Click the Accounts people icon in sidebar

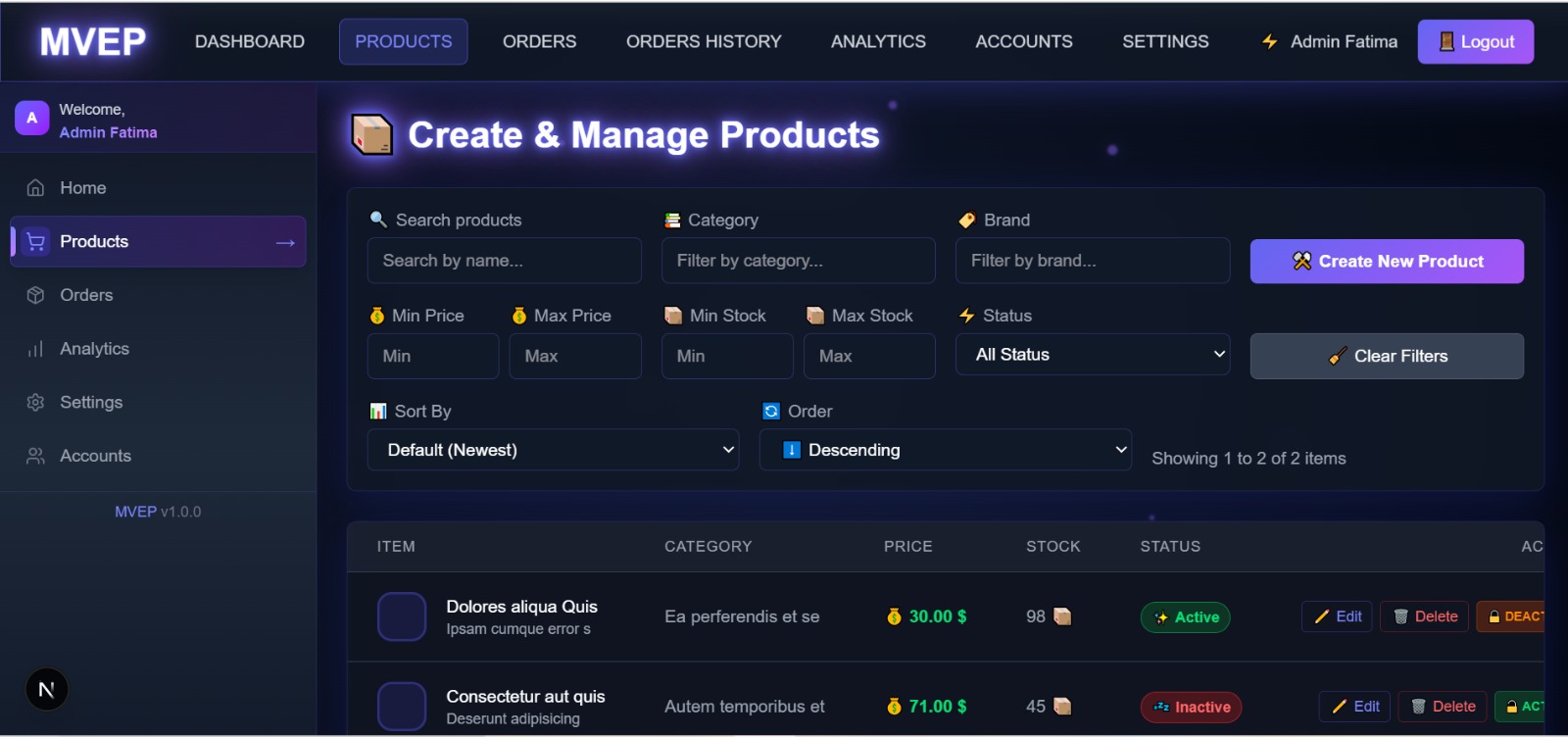pyautogui.click(x=35, y=456)
